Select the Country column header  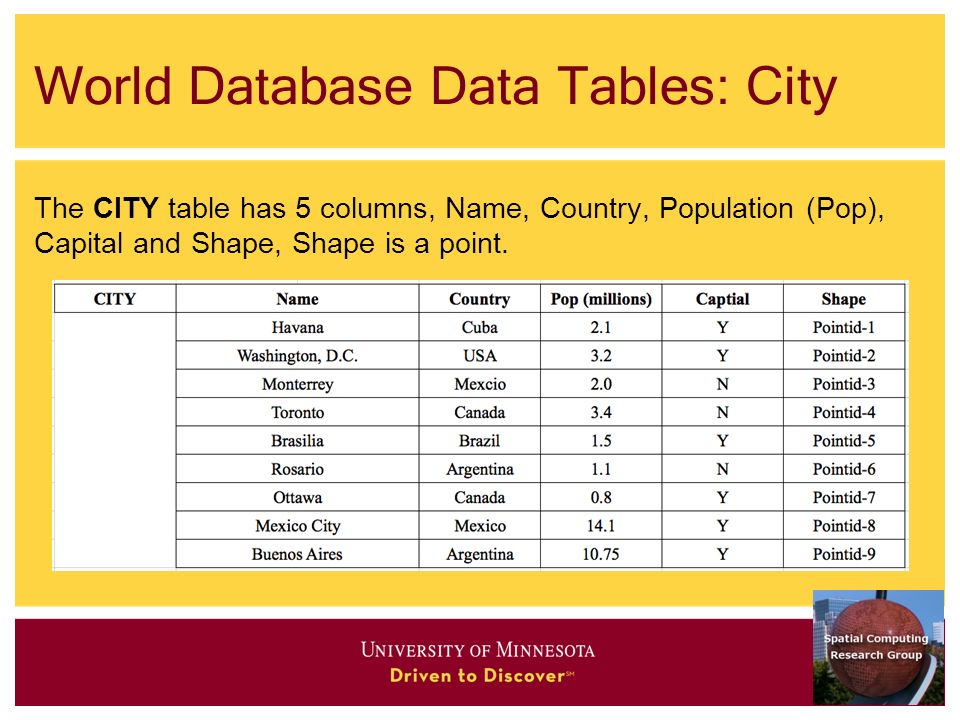point(479,299)
